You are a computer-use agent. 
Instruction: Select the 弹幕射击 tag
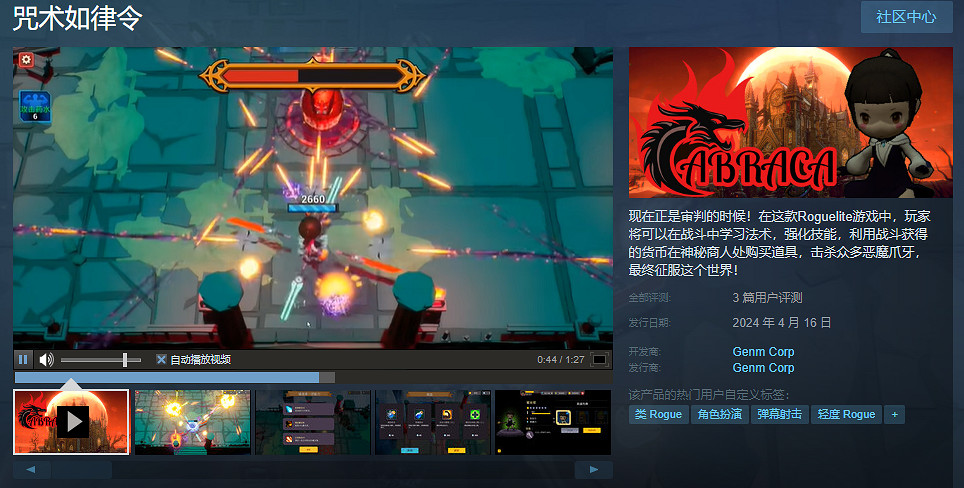point(779,414)
